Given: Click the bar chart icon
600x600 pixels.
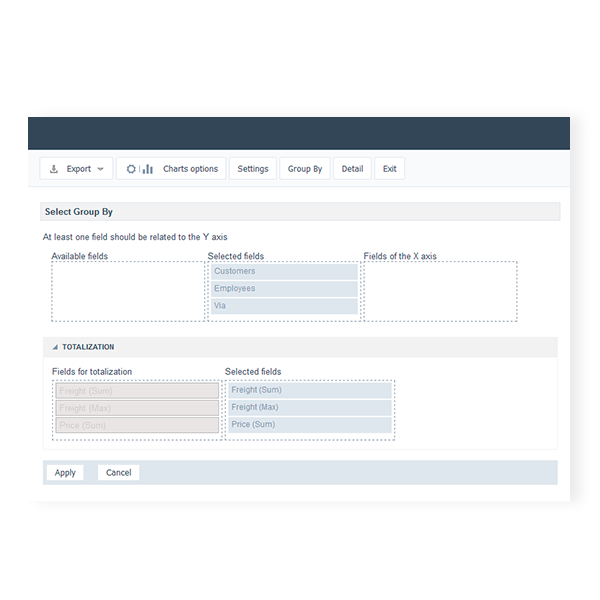Looking at the screenshot, I should point(148,169).
